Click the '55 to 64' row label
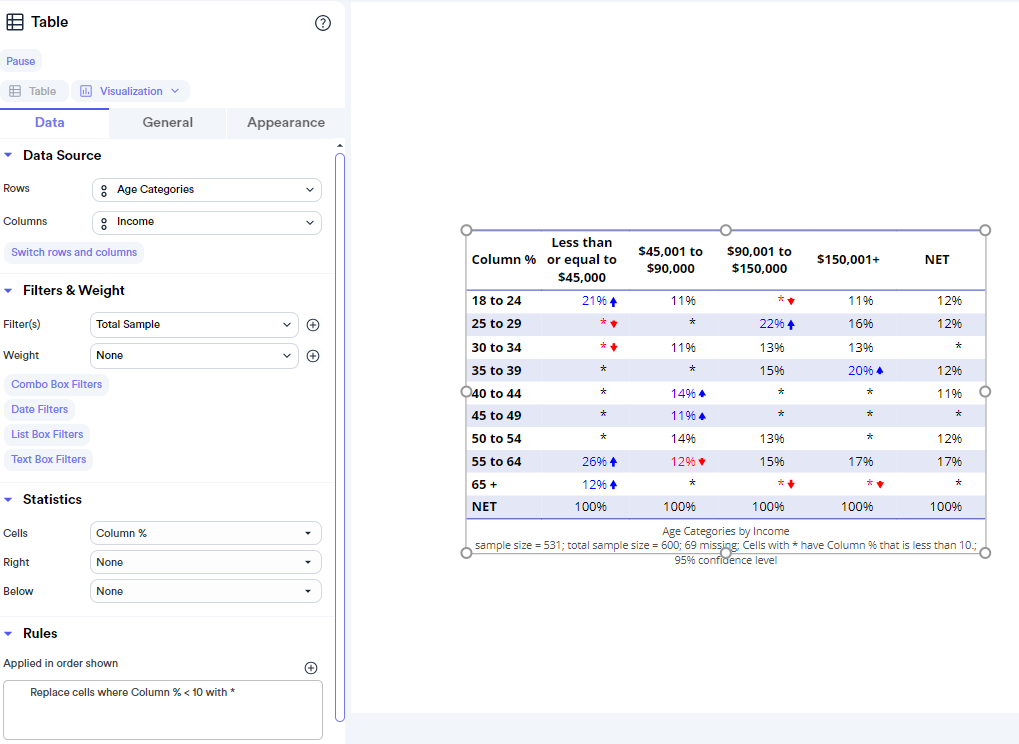The image size is (1019, 744). point(497,461)
